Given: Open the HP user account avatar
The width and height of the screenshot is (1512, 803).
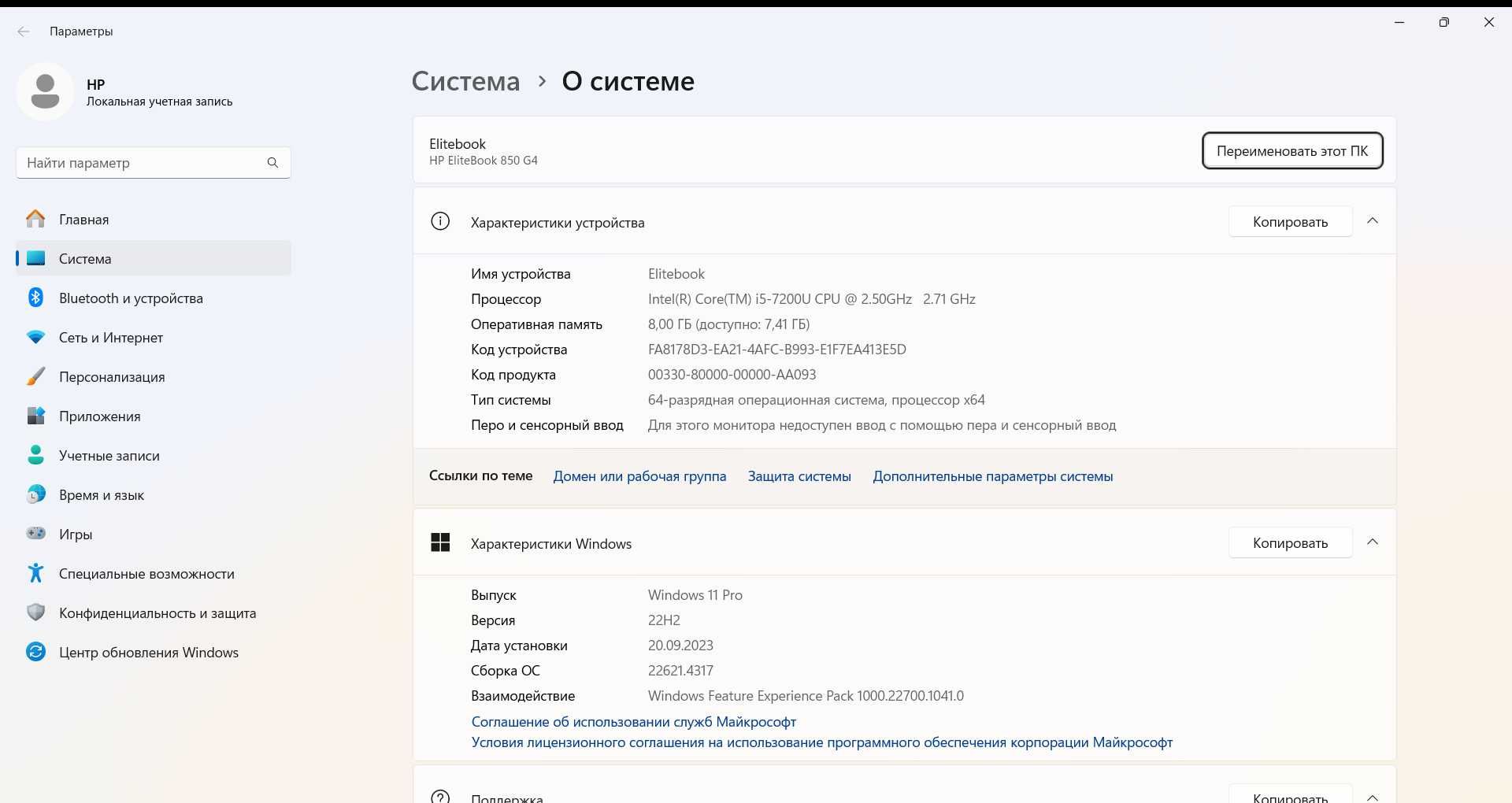Looking at the screenshot, I should (45, 91).
